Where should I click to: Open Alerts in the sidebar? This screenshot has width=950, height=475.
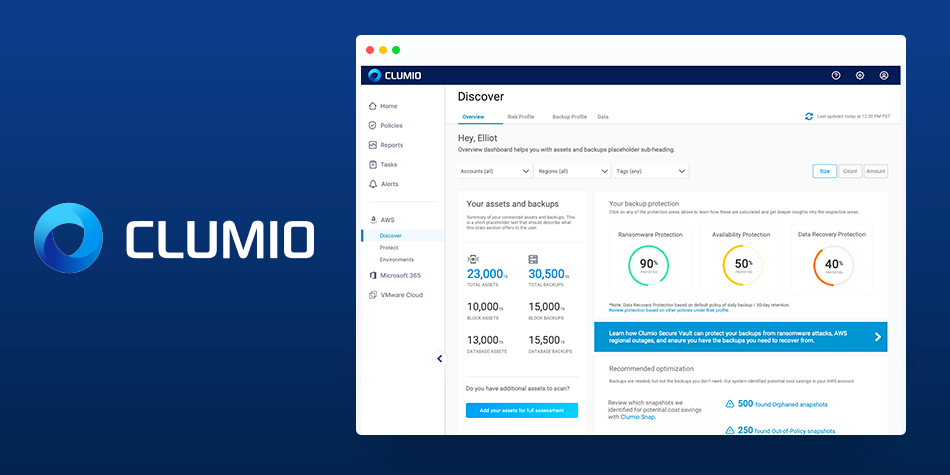(x=389, y=184)
